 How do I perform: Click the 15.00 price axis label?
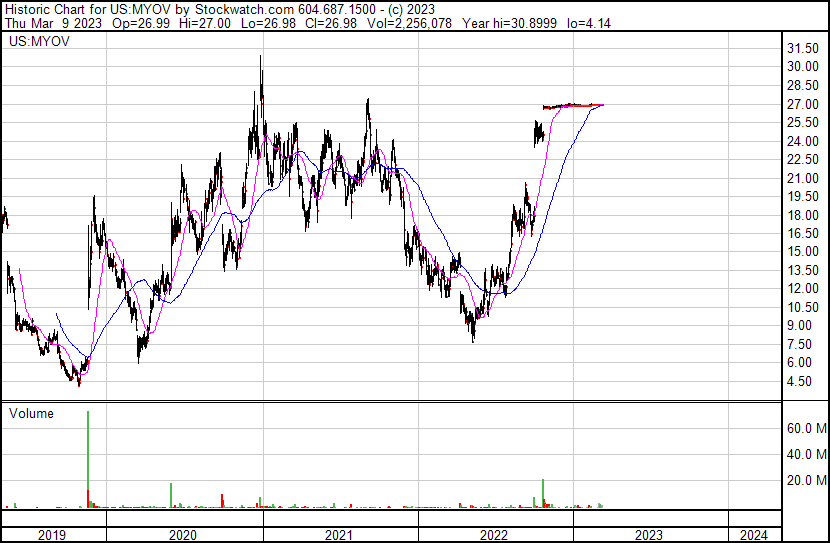point(804,251)
